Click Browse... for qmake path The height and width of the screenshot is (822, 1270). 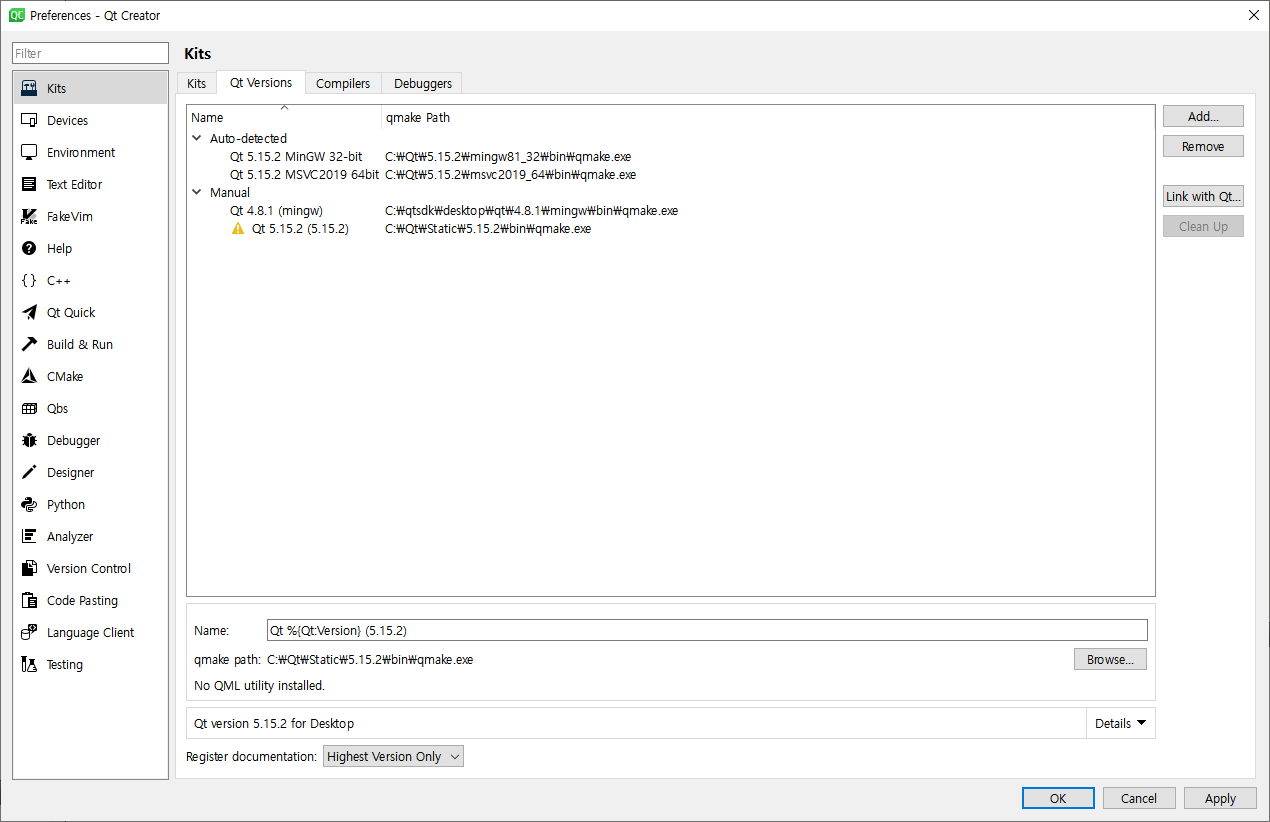(1110, 659)
